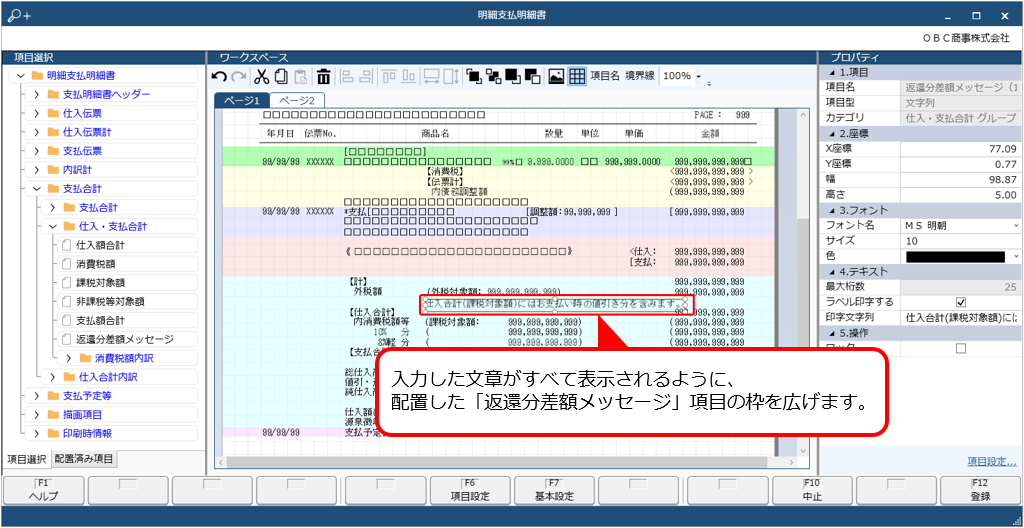Open the 項目設定... link in properties
This screenshot has width=1024, height=528.
click(991, 461)
